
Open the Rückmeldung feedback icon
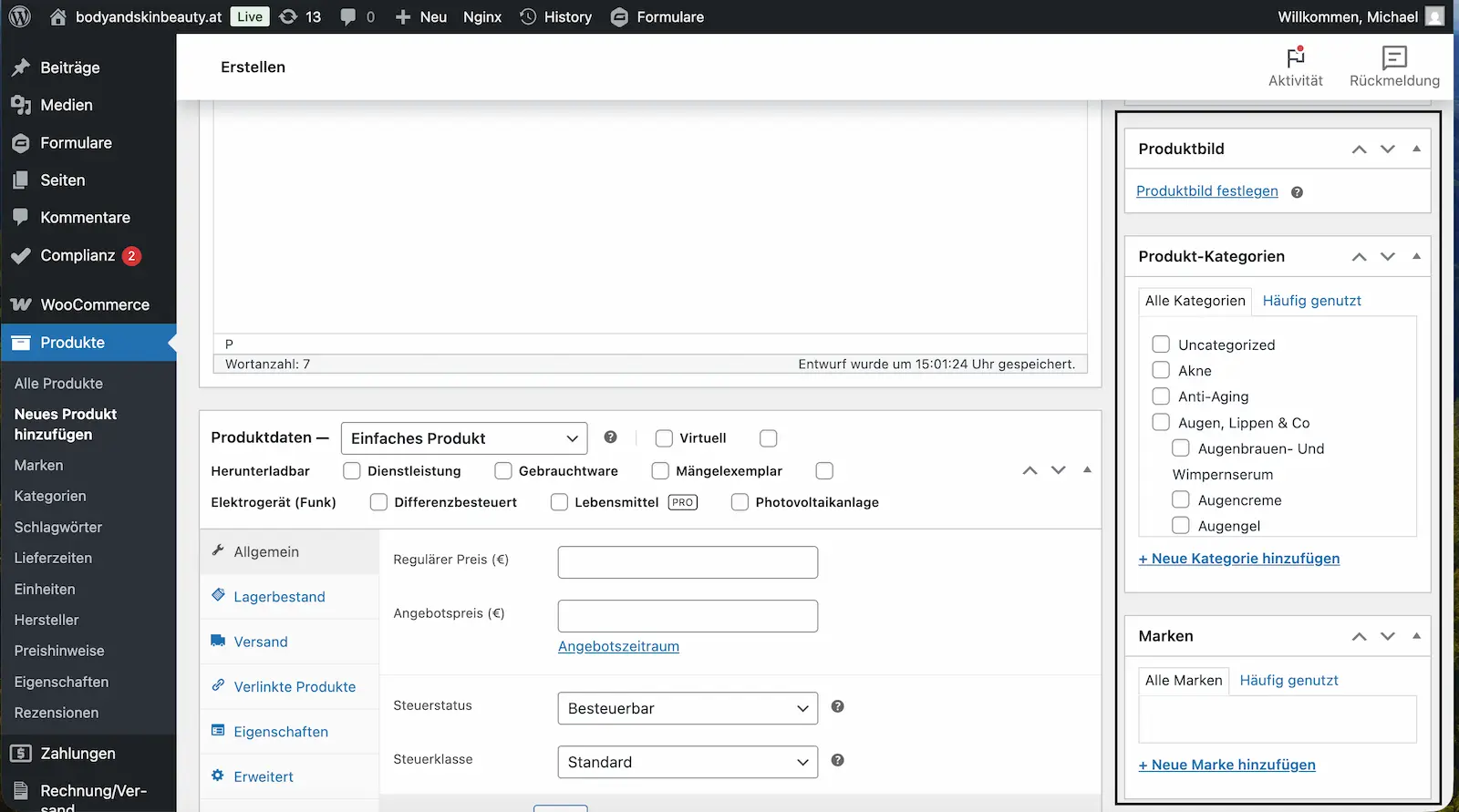[1393, 58]
